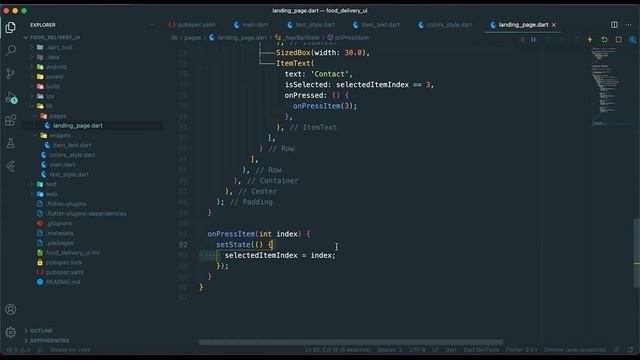The height and width of the screenshot is (360, 640).
Task: Switch to the colors_style.dart tab
Action: (x=445, y=25)
